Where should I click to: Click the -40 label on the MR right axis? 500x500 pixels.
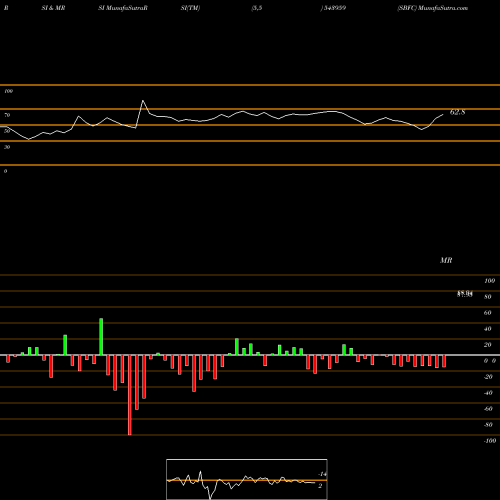point(488,393)
